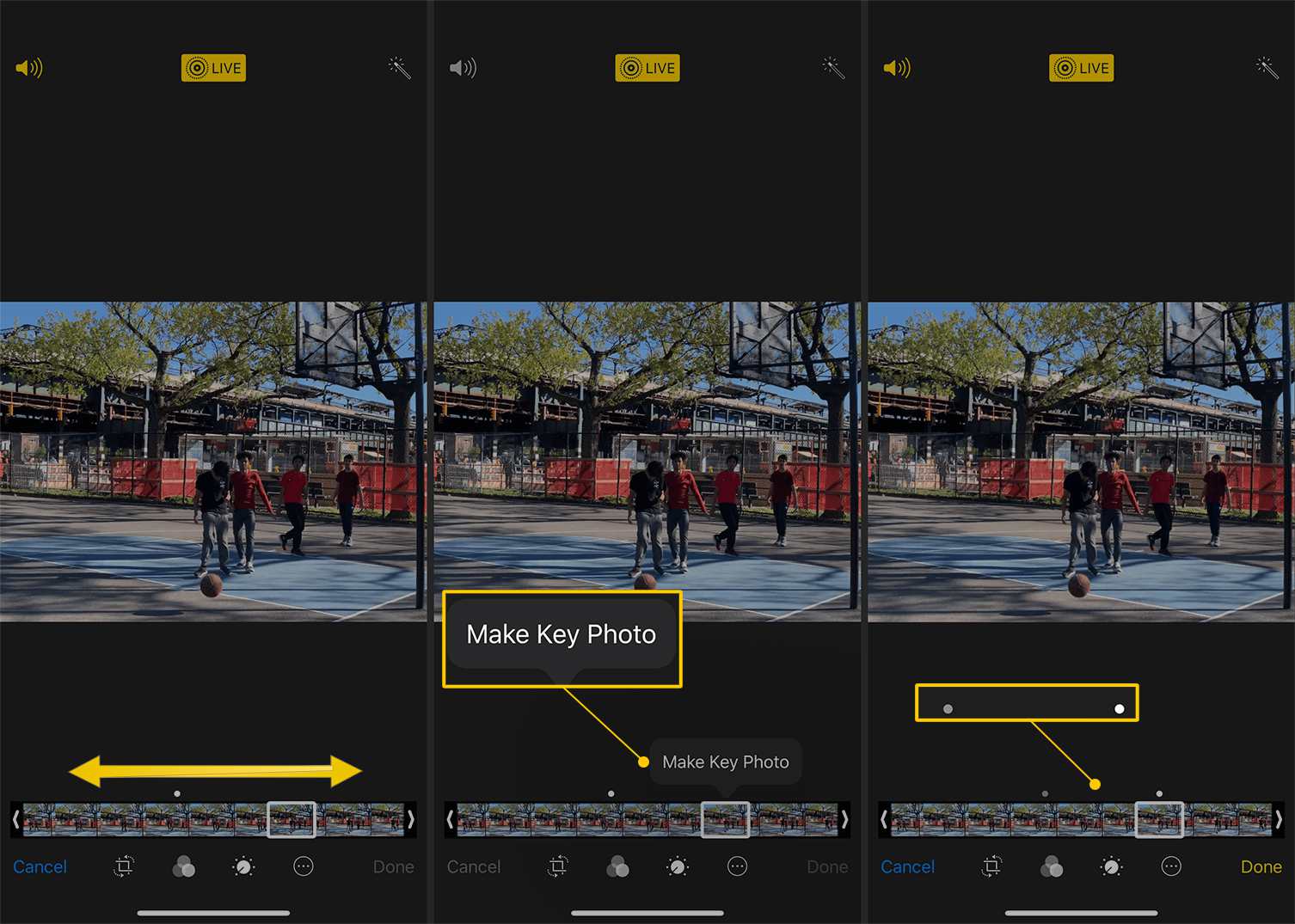Viewport: 1295px width, 924px height.
Task: Tap Done in the left phone screen
Action: tap(394, 866)
